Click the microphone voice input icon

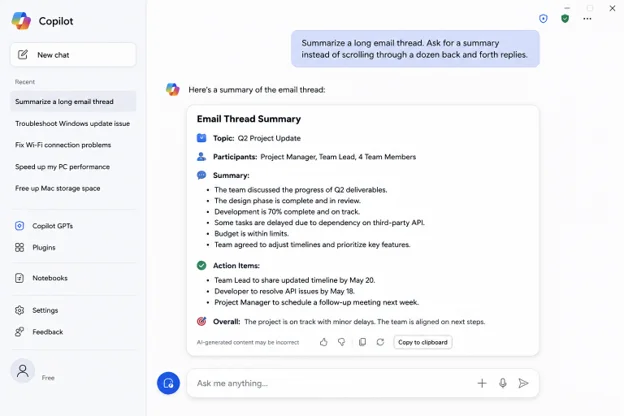coord(503,383)
